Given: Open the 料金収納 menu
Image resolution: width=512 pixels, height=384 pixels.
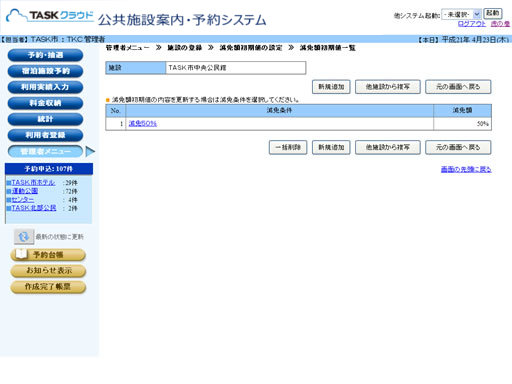Looking at the screenshot, I should click(x=45, y=103).
